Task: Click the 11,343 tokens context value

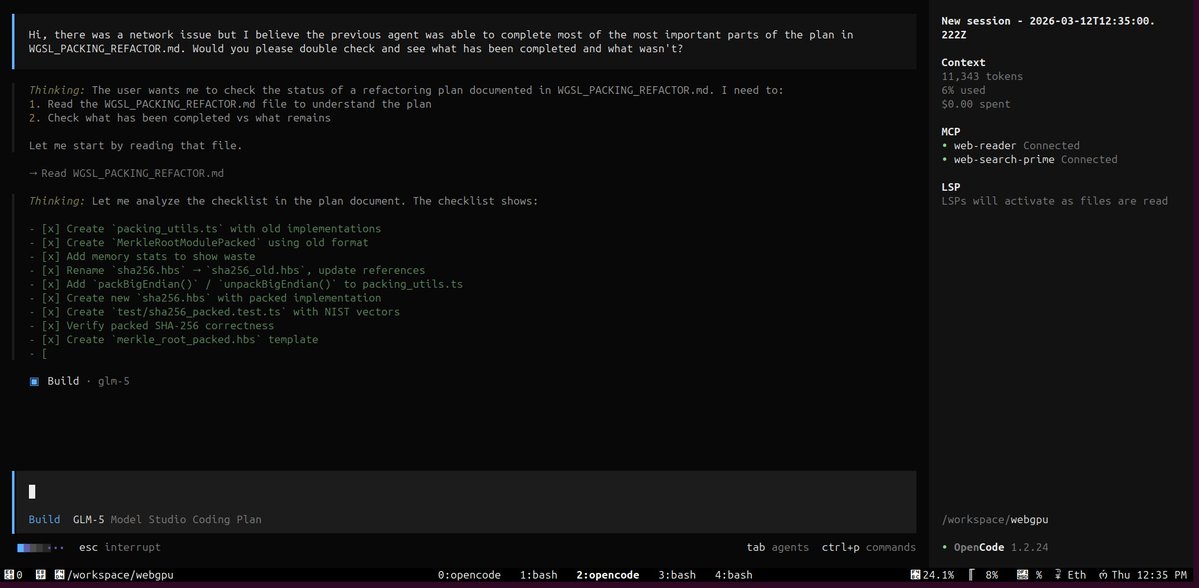Action: coord(982,76)
